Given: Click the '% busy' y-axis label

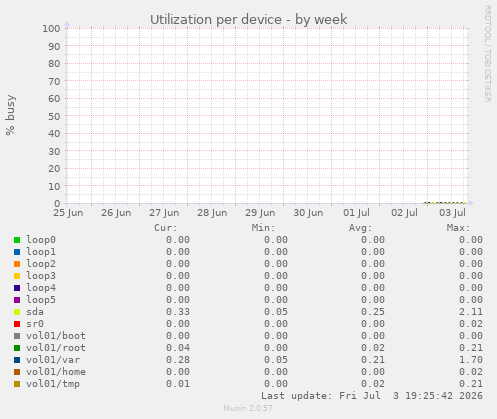Looking at the screenshot, I should coord(10,115).
